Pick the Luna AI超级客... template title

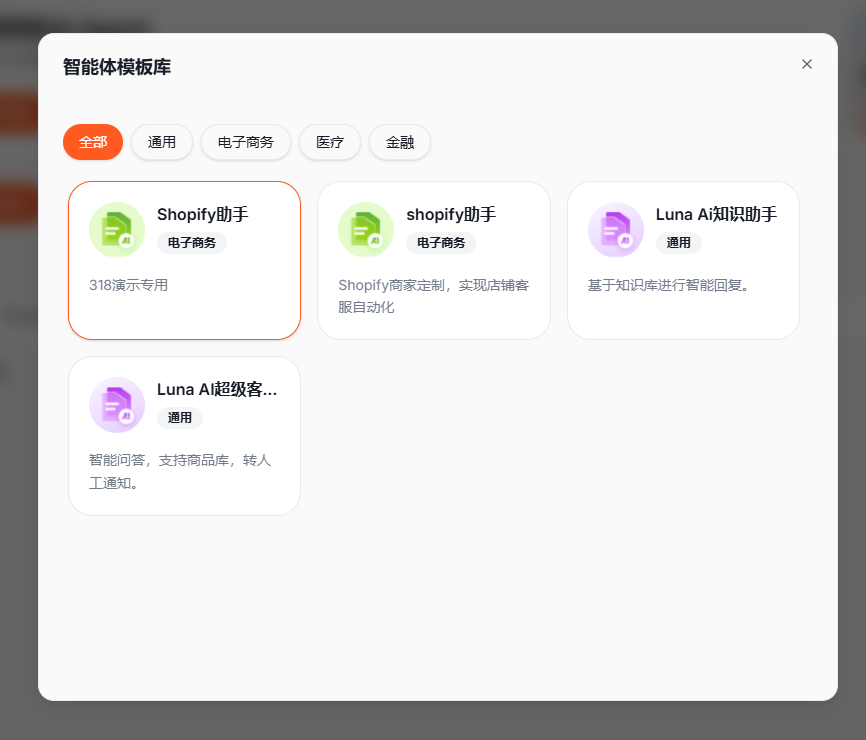click(x=217, y=389)
